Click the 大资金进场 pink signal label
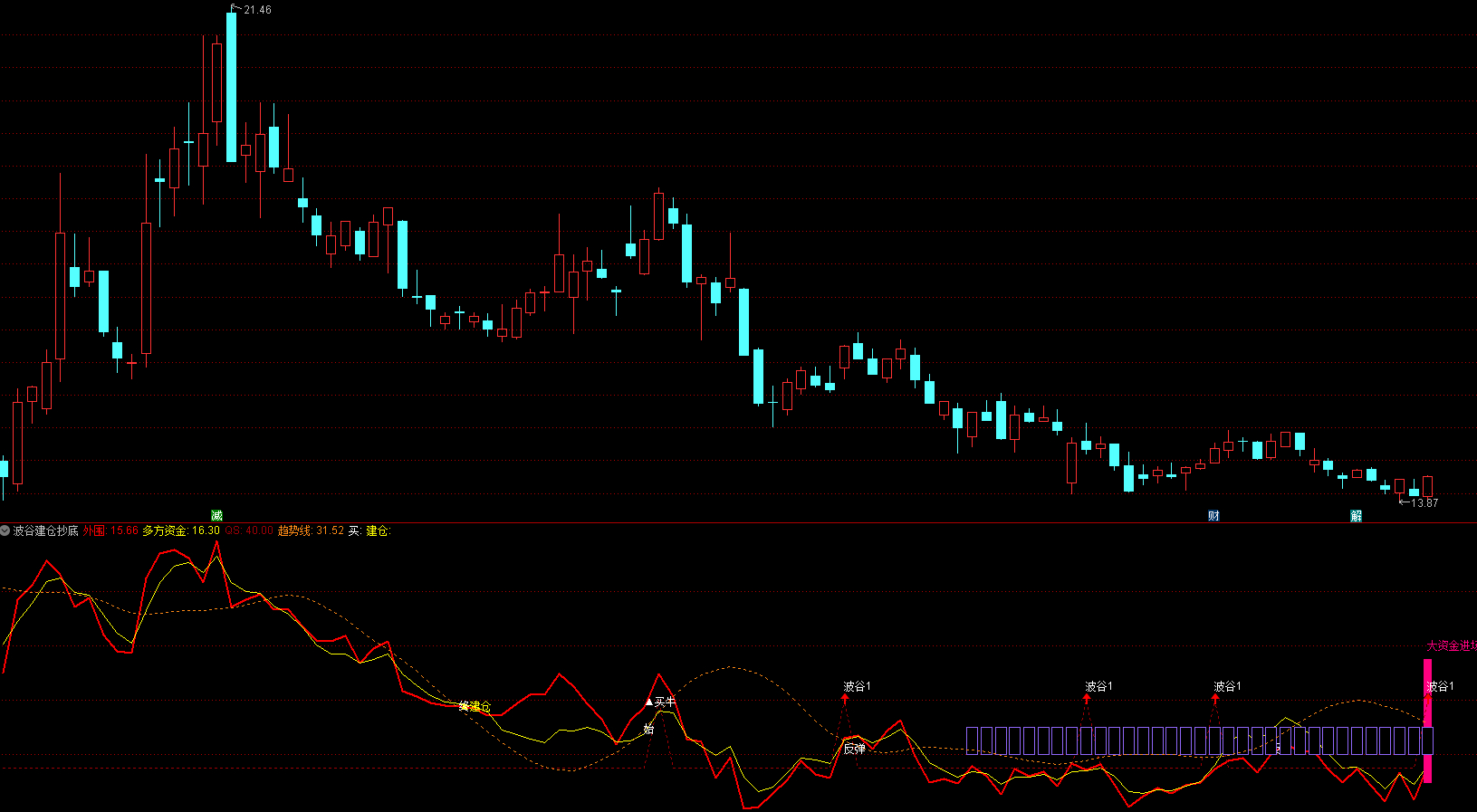1477x812 pixels. [x=1451, y=646]
